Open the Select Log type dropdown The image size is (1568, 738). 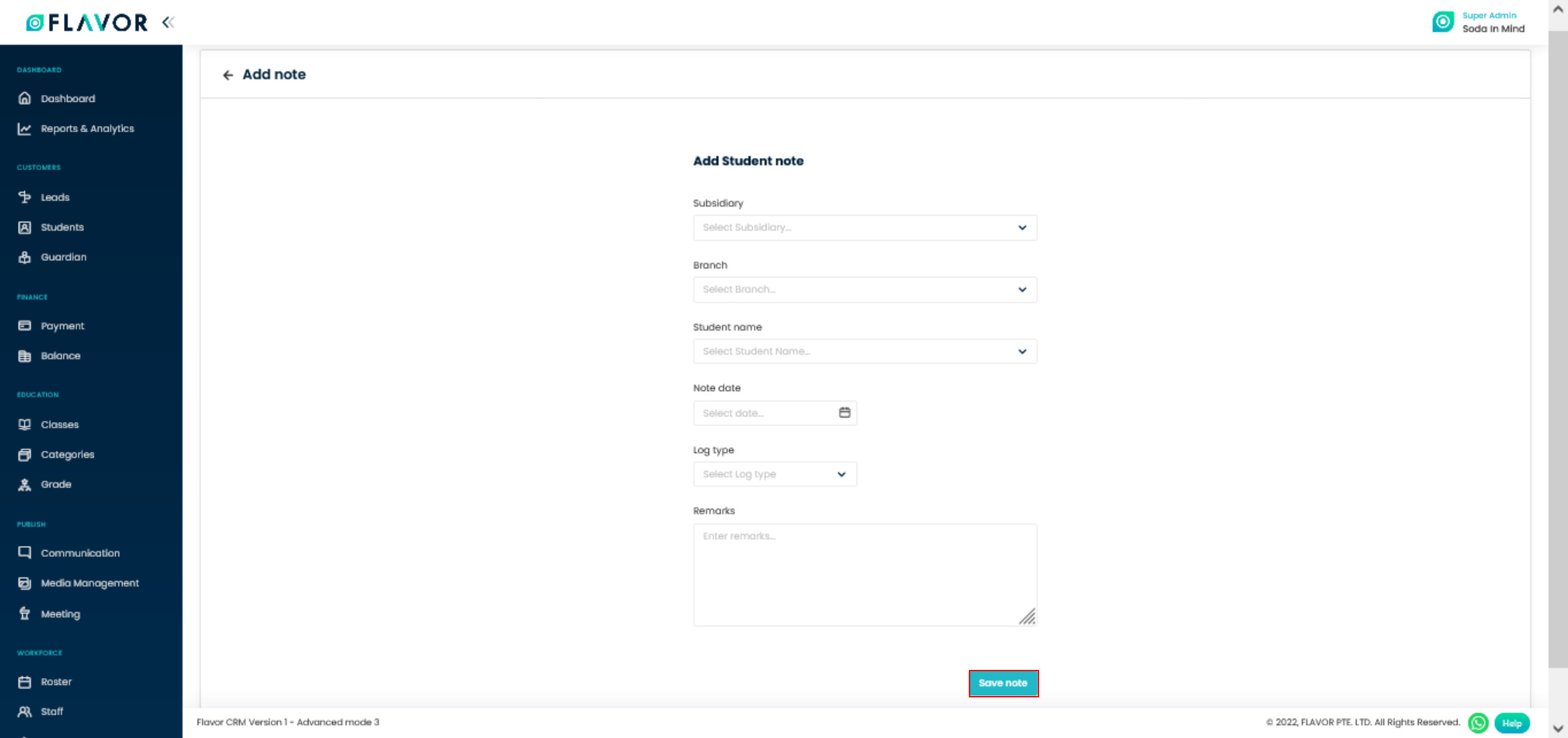point(775,474)
